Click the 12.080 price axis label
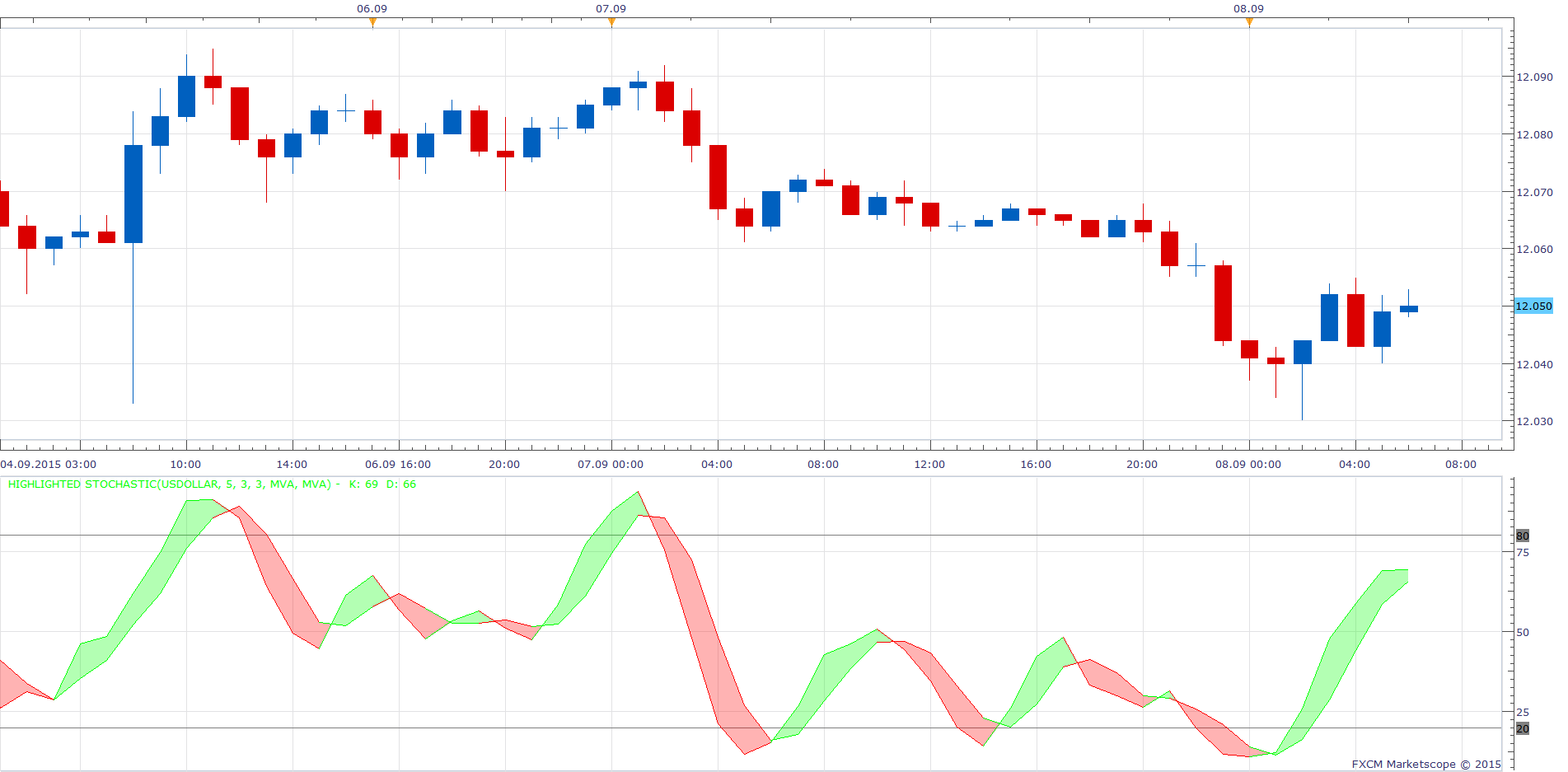 1534,134
